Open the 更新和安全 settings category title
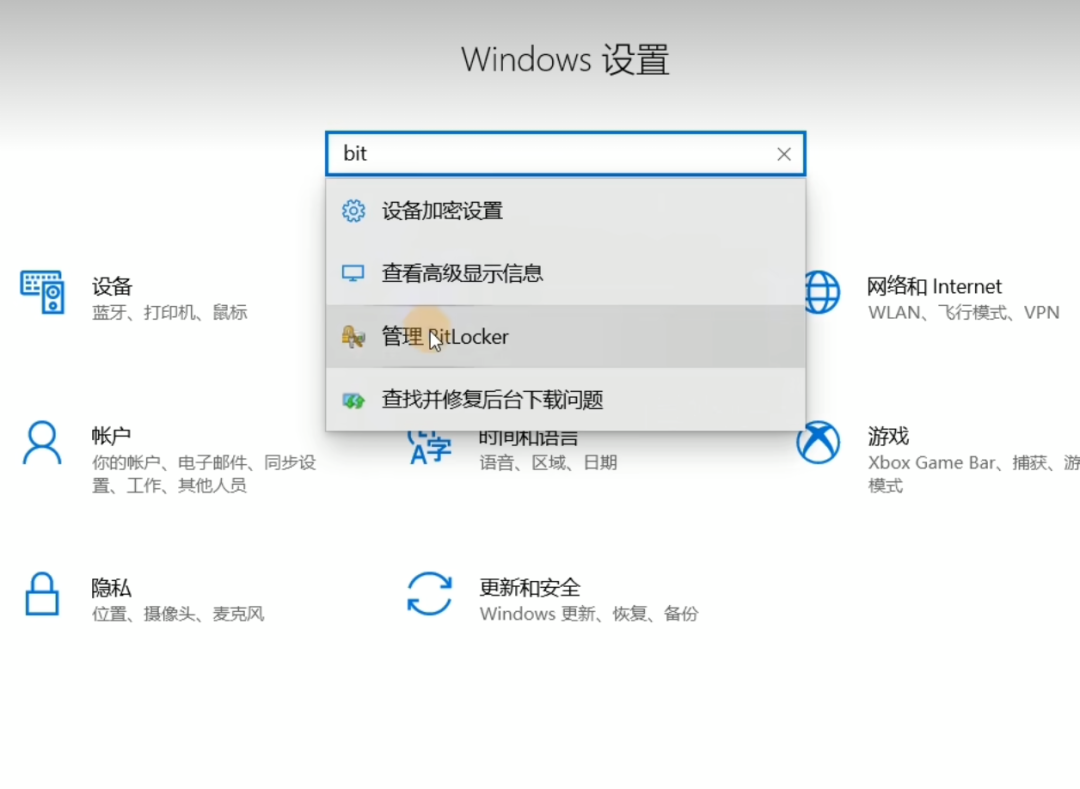The image size is (1080, 789). (529, 587)
